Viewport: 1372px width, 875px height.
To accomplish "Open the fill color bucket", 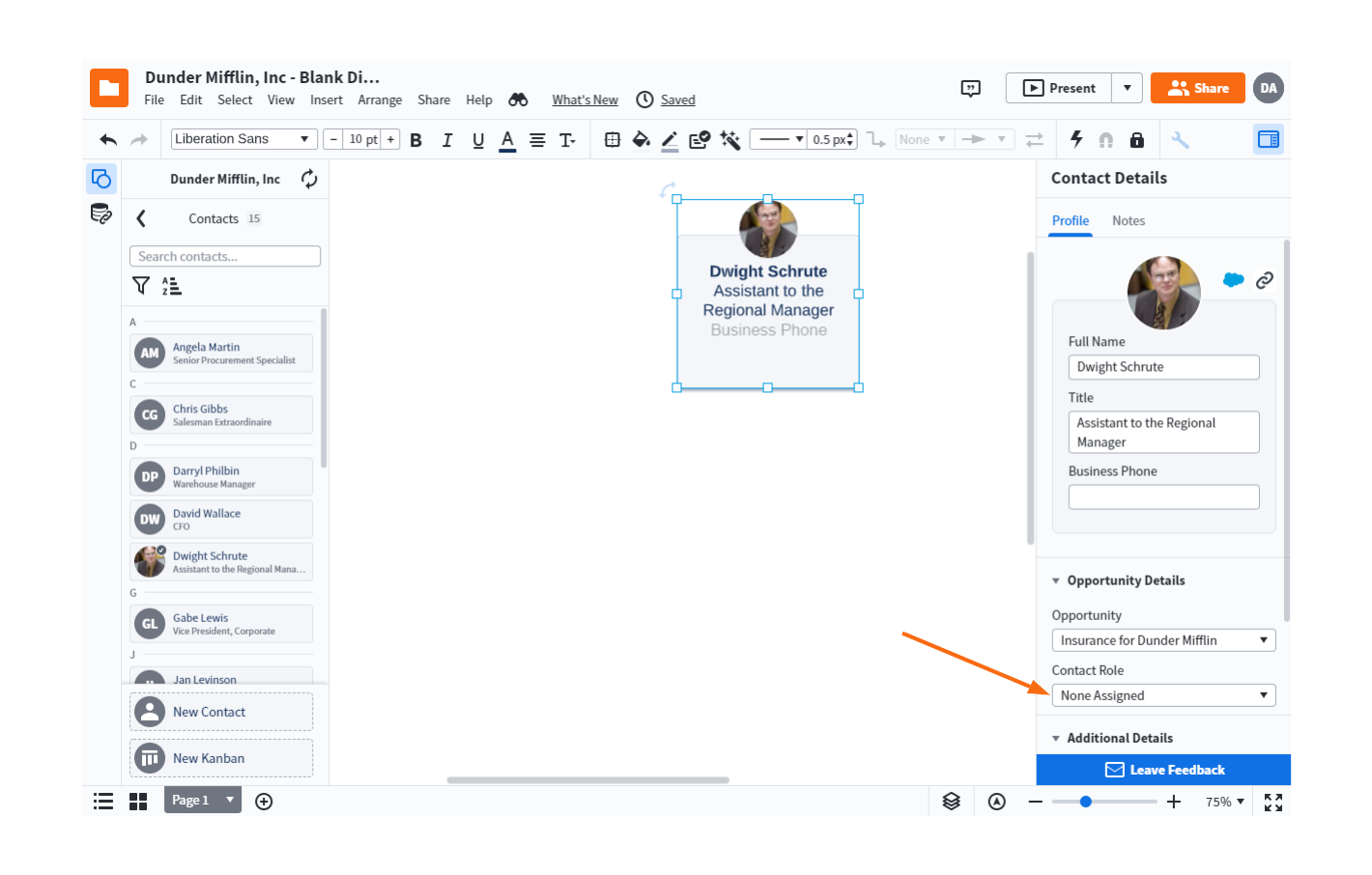I will click(641, 140).
